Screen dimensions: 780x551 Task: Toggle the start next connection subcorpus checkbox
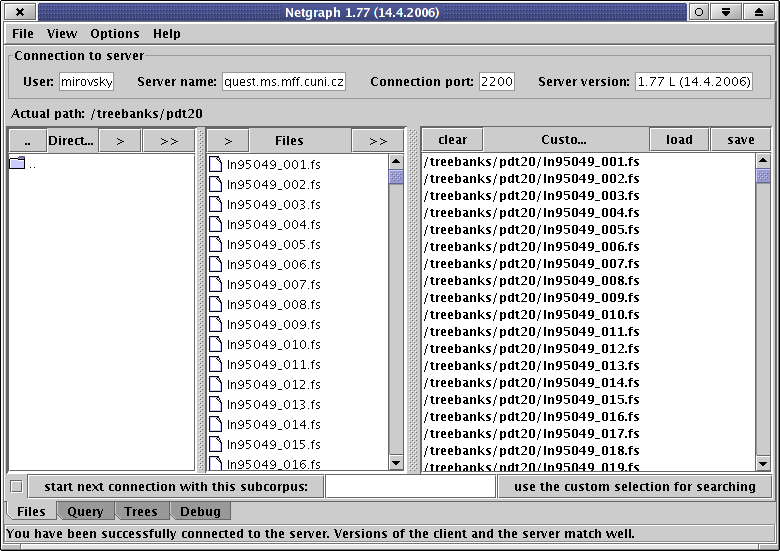[x=16, y=486]
